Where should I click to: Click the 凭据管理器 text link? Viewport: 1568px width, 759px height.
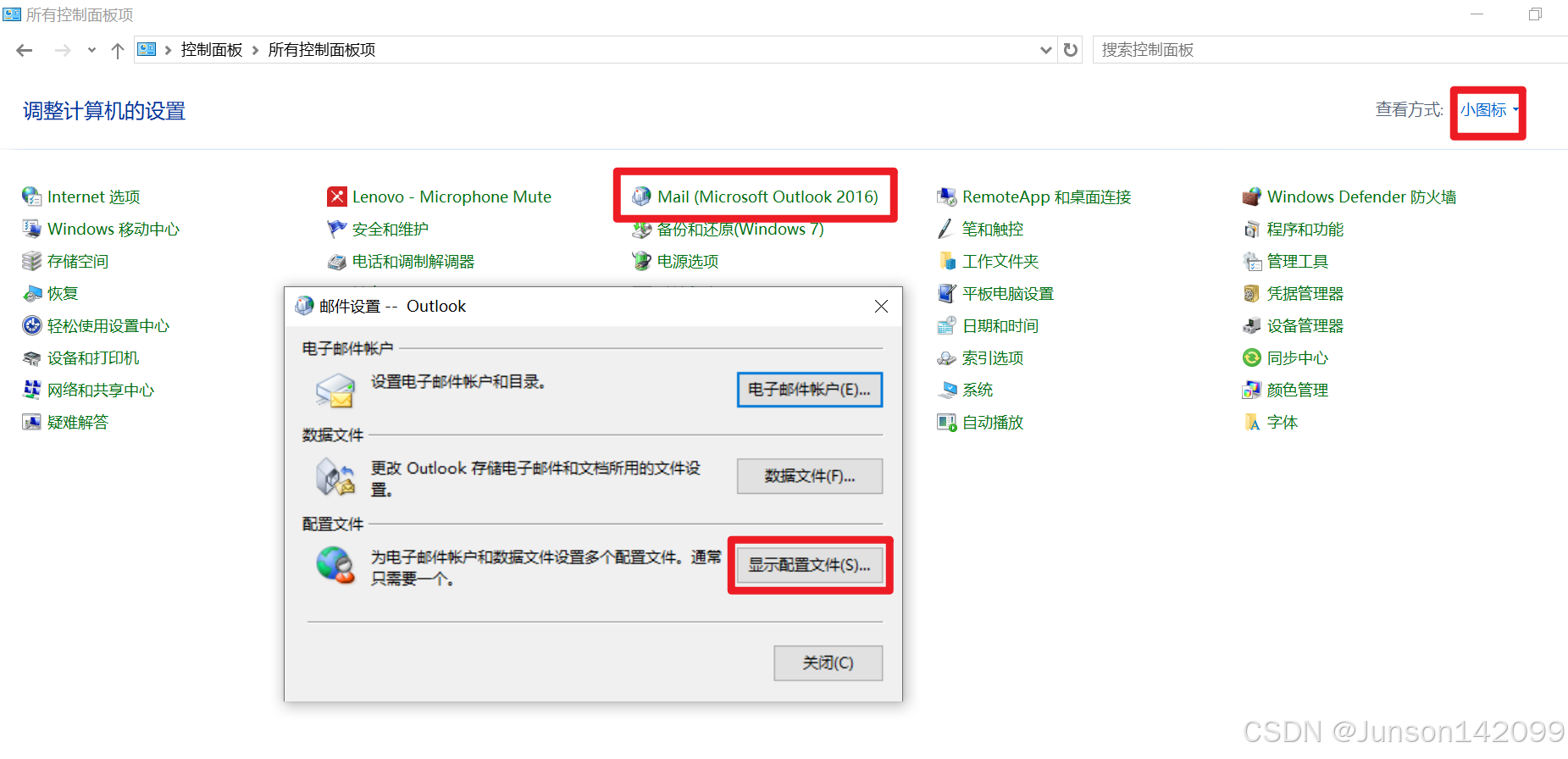pos(1305,293)
